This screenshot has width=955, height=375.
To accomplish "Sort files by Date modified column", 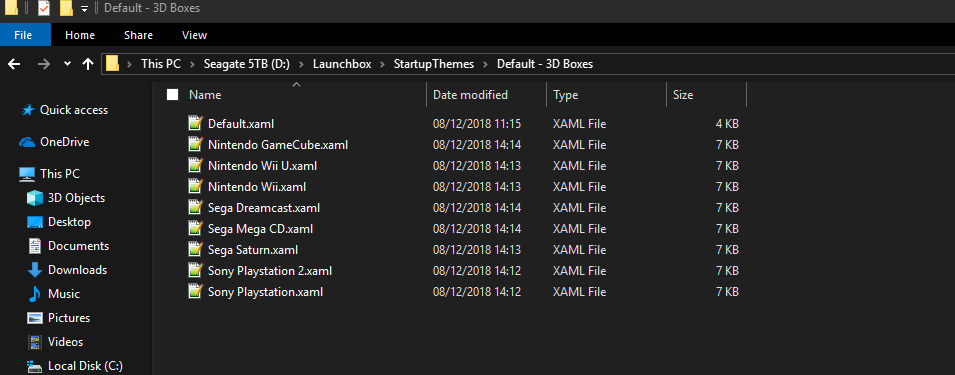I will (x=470, y=95).
